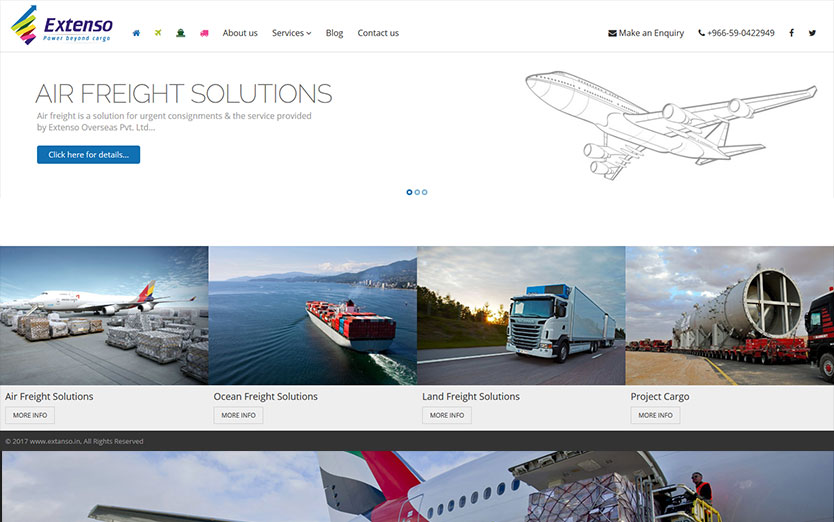Expand the Services dropdown menu

point(291,33)
